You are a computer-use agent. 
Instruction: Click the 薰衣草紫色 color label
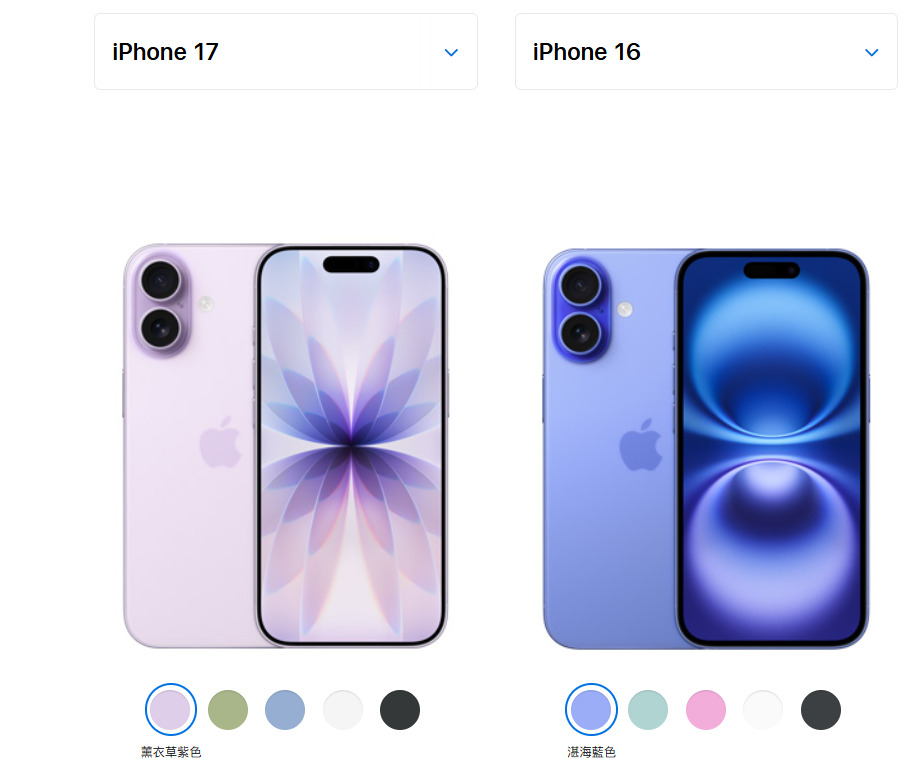(171, 752)
